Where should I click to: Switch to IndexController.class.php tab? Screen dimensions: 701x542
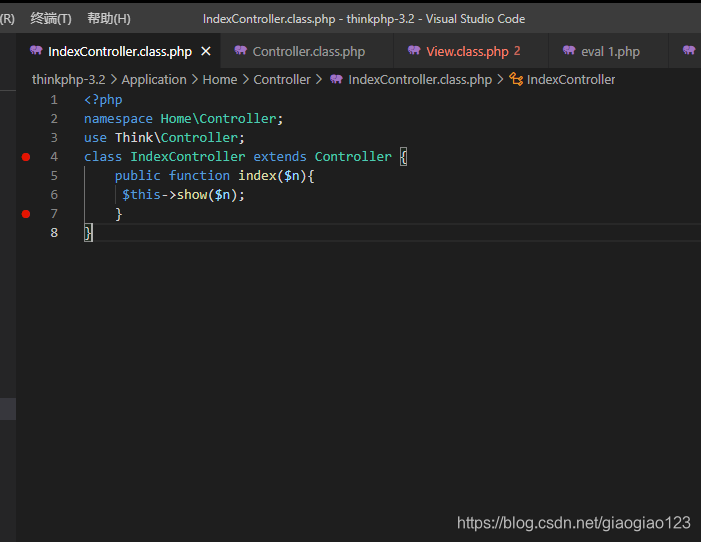coord(120,51)
